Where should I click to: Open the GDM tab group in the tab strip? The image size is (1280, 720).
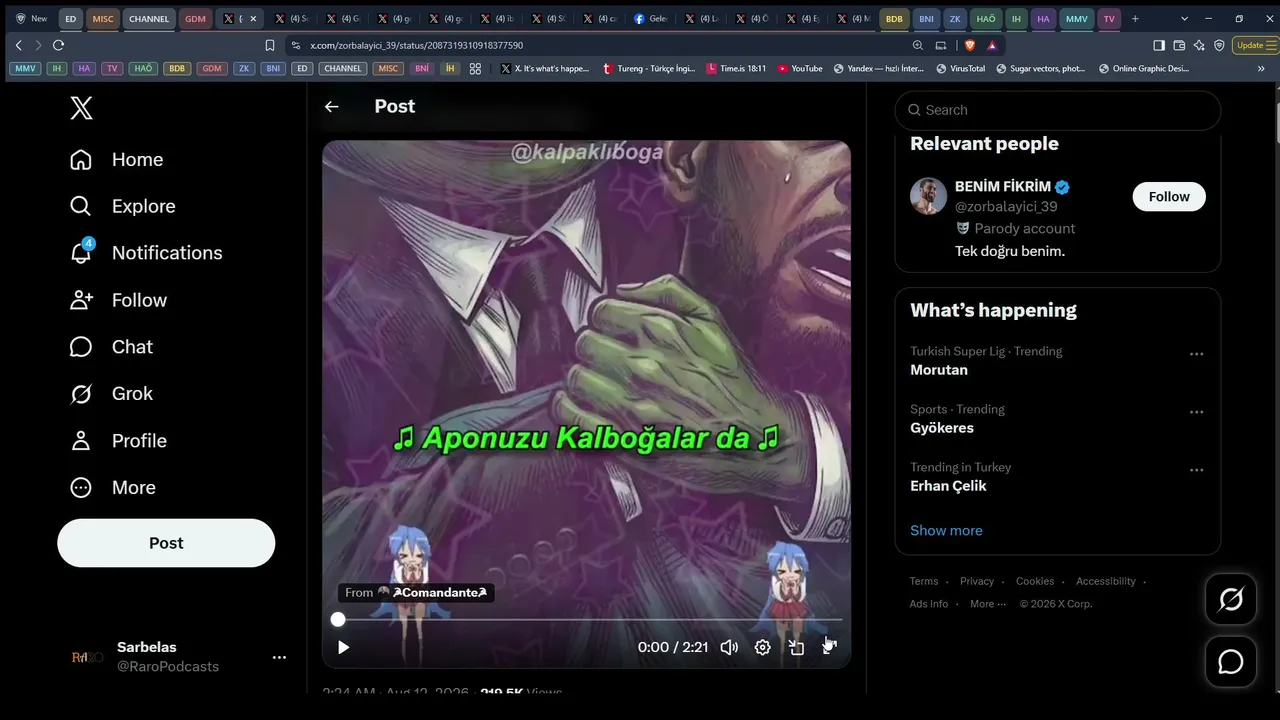click(195, 18)
